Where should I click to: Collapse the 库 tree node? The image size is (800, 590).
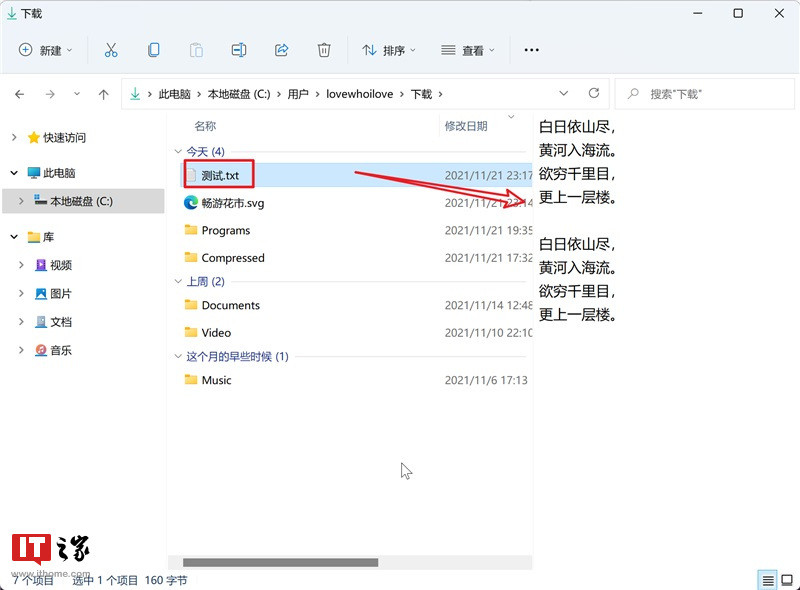coord(14,237)
